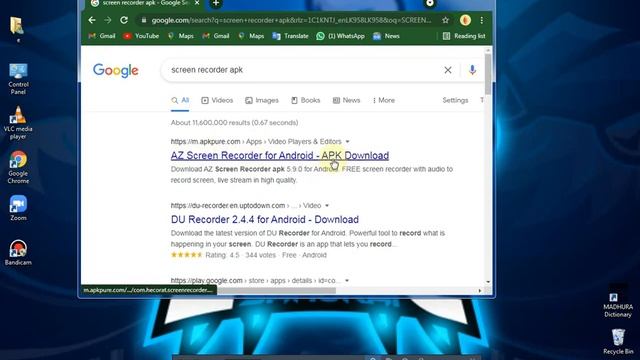640x360 pixels.
Task: Open DU Recorder 2.4.4 for Android result
Action: (x=264, y=220)
